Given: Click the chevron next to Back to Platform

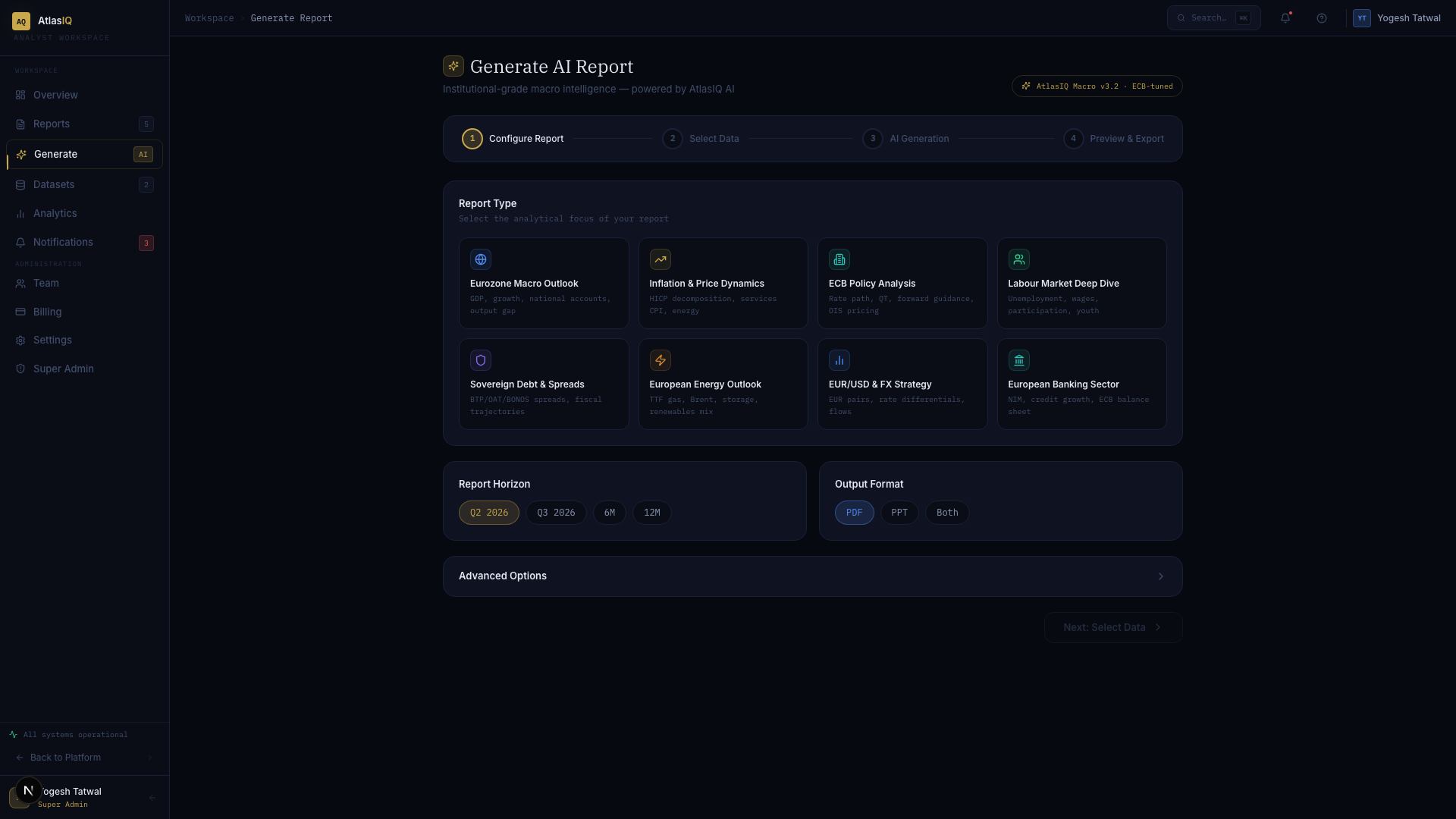Looking at the screenshot, I should click(150, 758).
